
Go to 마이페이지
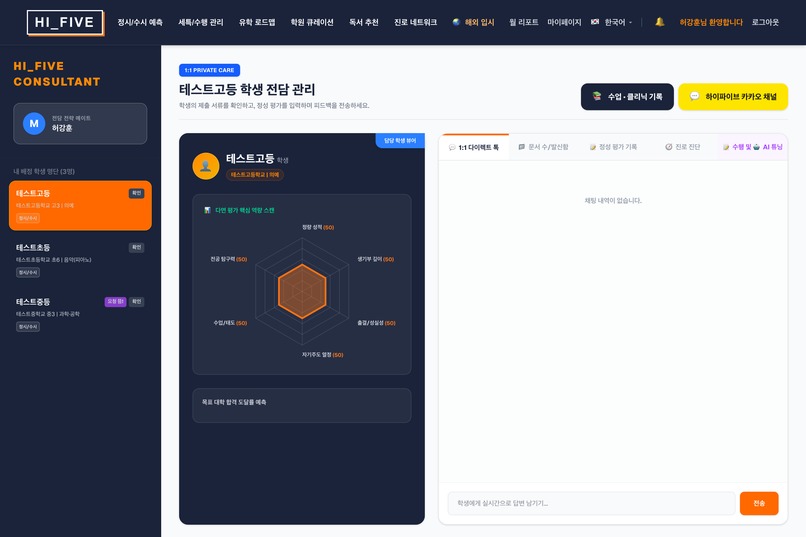(x=564, y=22)
